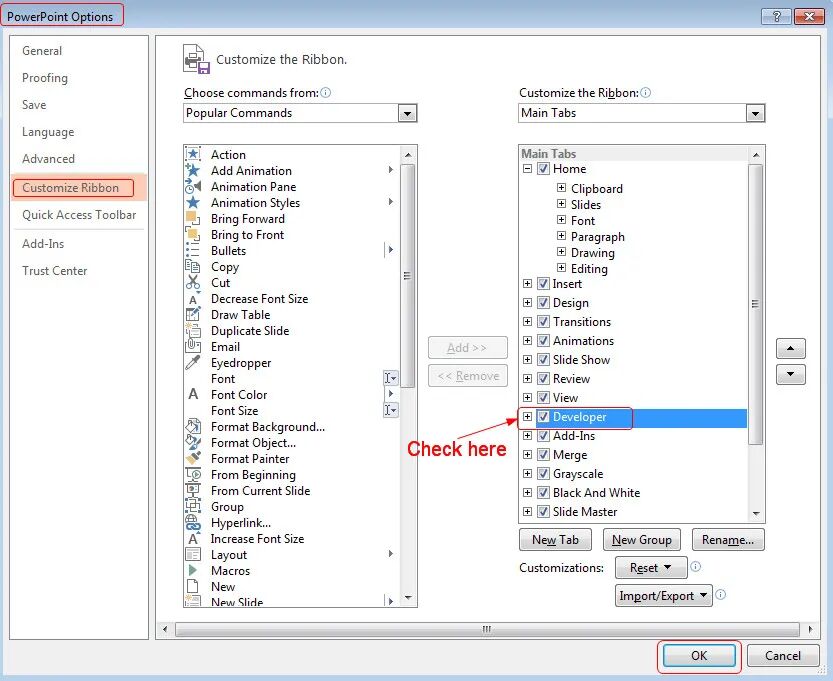The height and width of the screenshot is (681, 833).
Task: Open the Quick Access Toolbar category
Action: tap(79, 215)
